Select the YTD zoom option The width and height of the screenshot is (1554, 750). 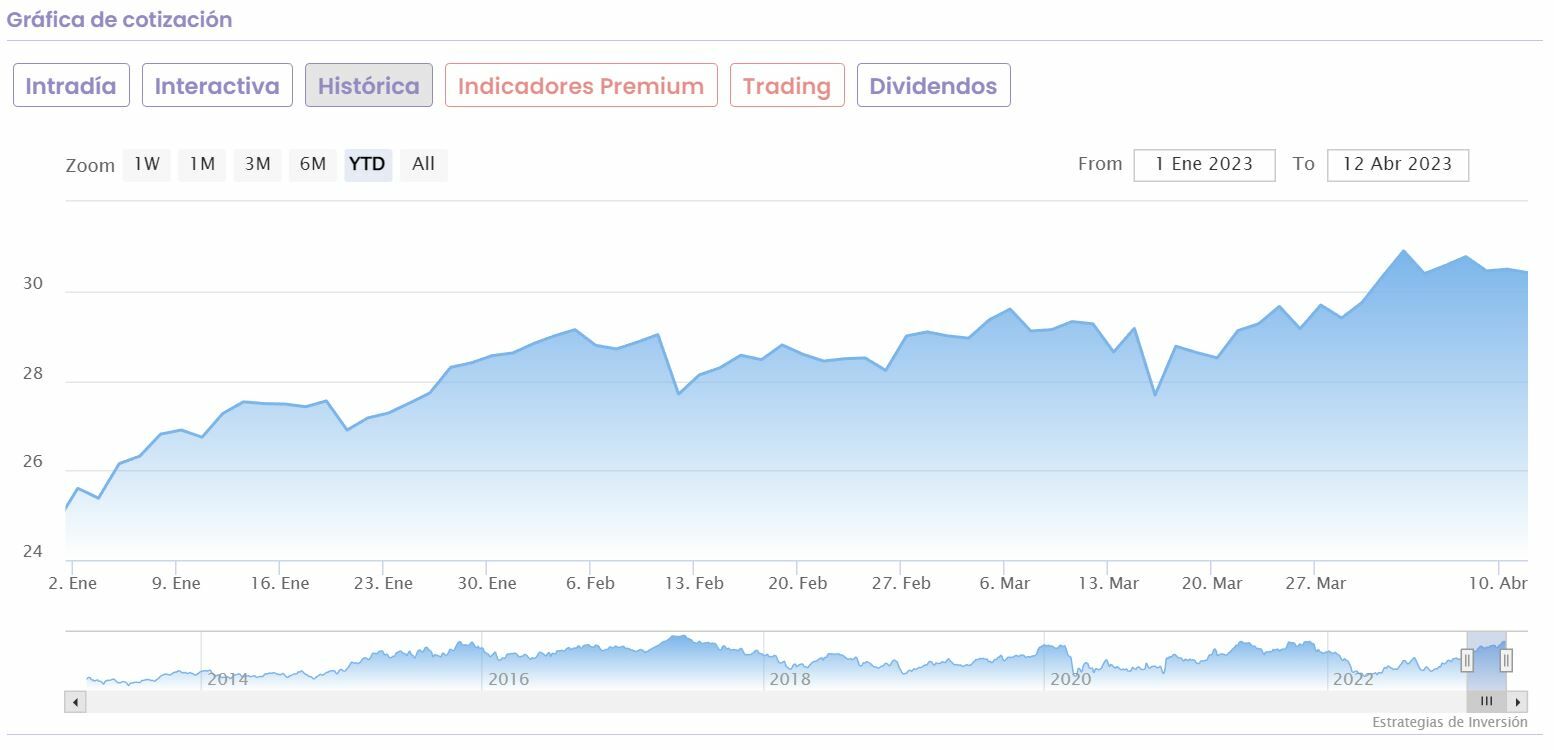tap(367, 164)
